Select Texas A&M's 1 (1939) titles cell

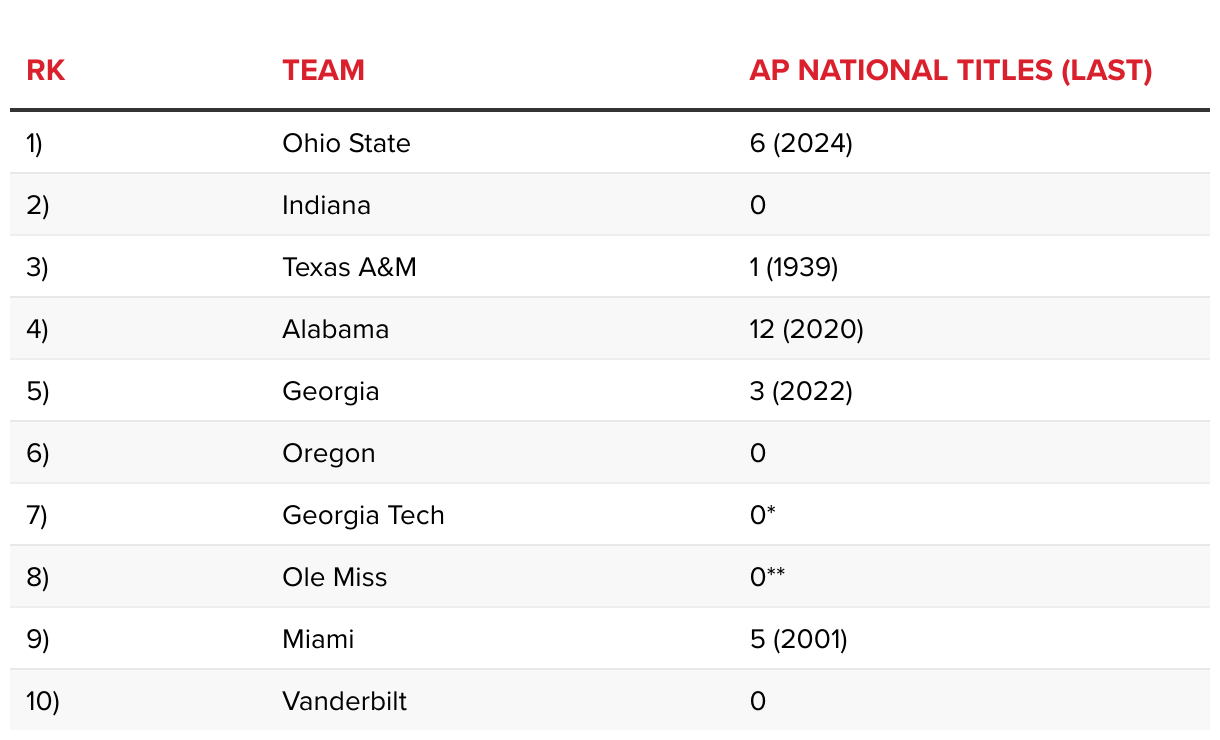(x=793, y=268)
